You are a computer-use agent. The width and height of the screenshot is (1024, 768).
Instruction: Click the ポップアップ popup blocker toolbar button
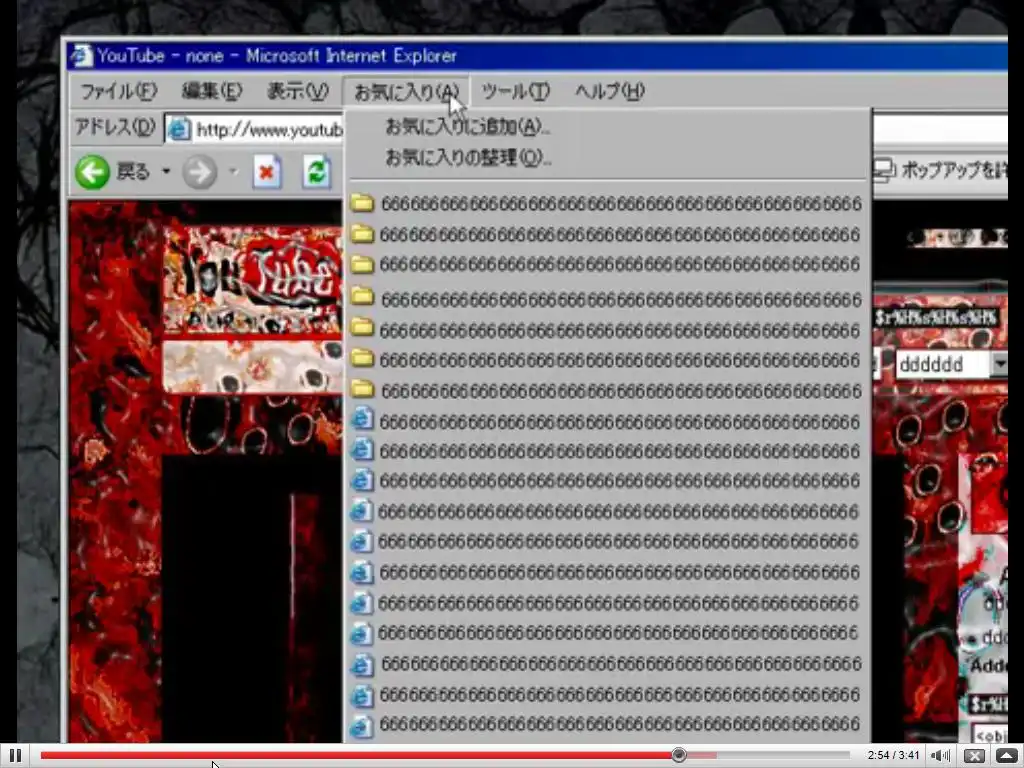(940, 170)
